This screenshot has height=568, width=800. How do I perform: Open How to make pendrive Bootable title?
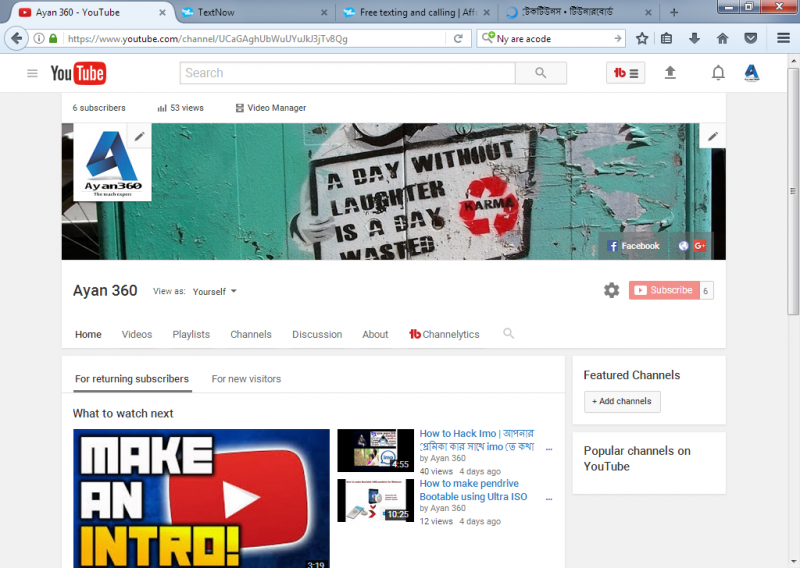pos(473,490)
